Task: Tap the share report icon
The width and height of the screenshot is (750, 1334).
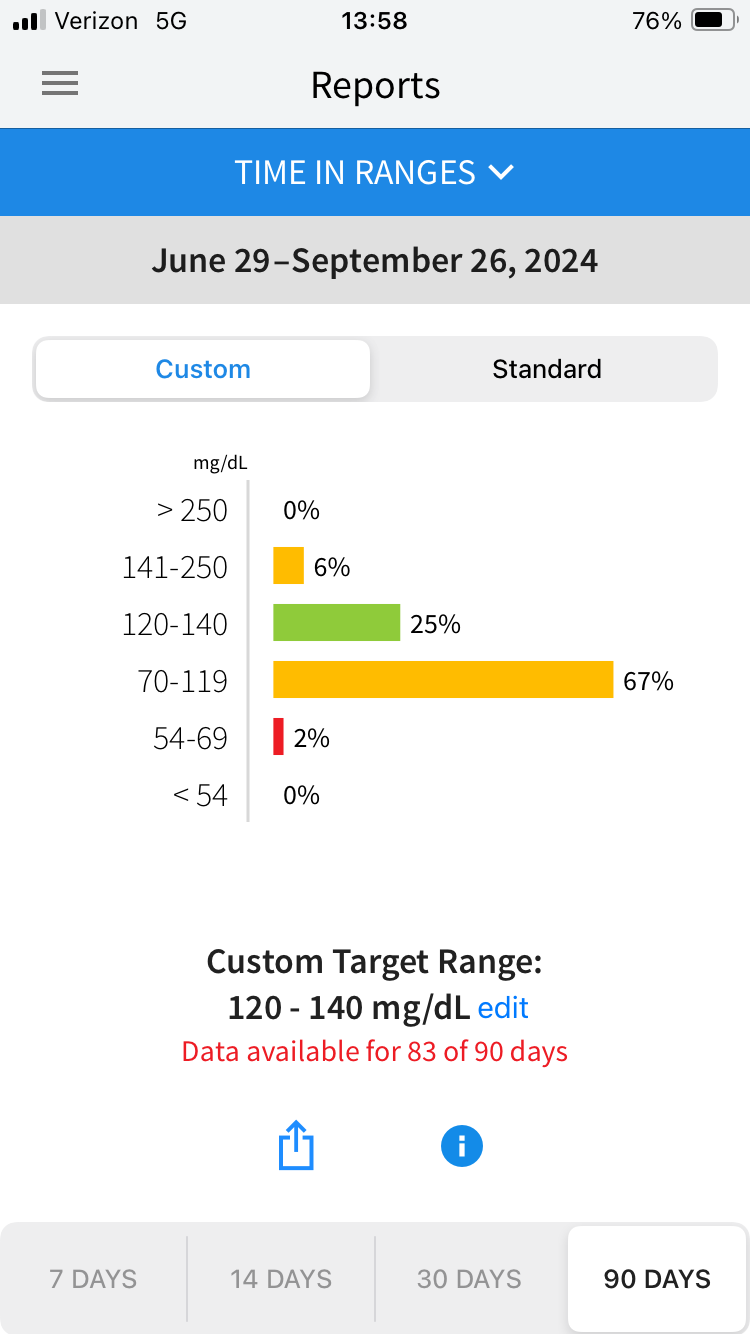Action: click(296, 1146)
